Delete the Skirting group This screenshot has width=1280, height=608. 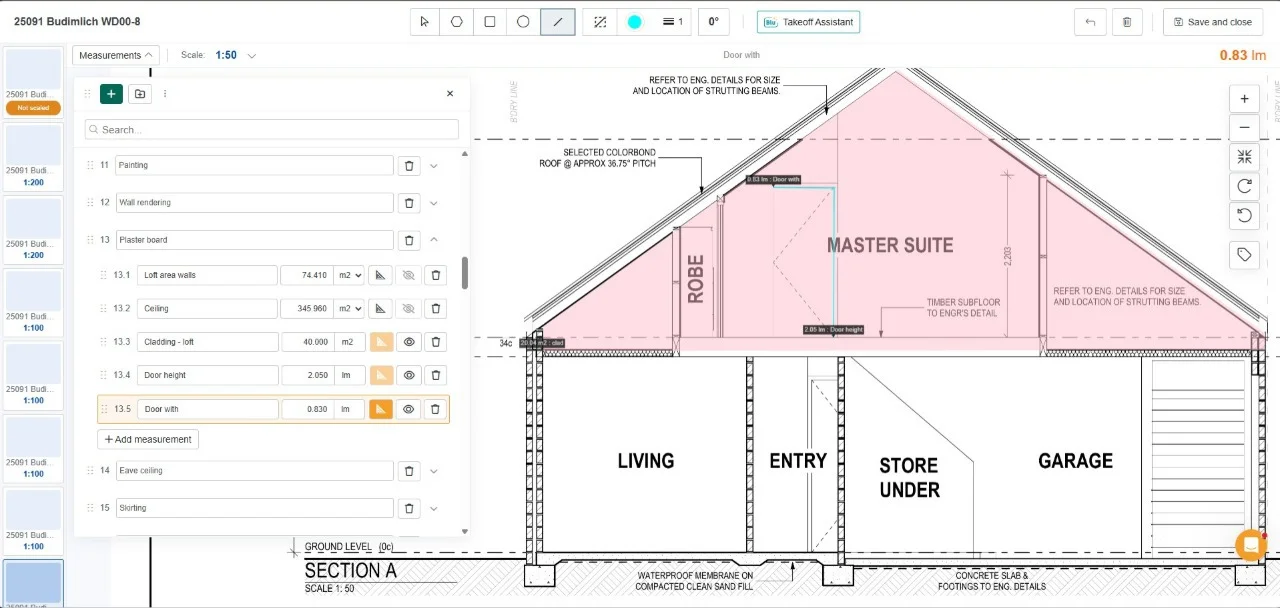coord(409,508)
